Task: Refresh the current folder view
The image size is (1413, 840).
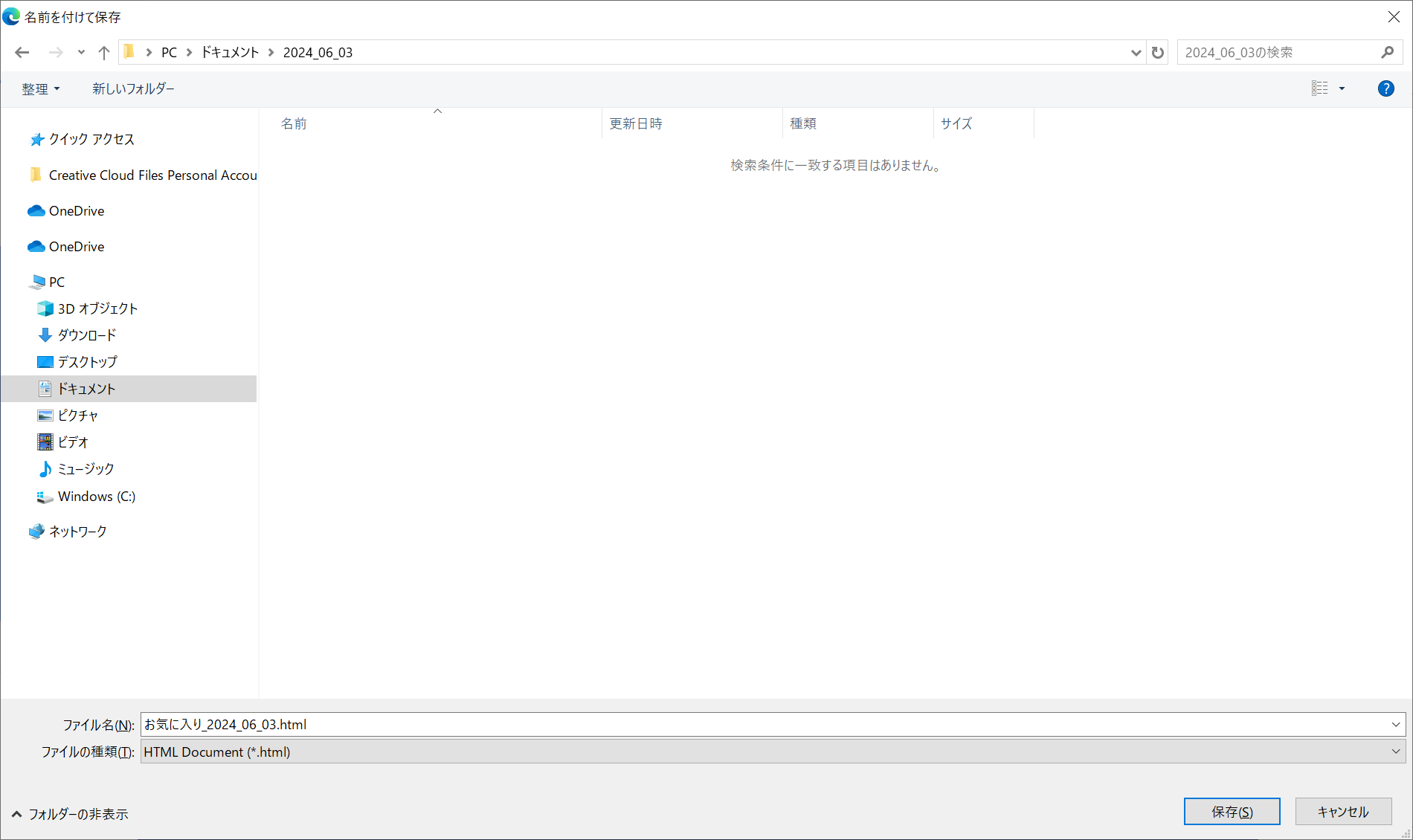Action: [x=1157, y=52]
